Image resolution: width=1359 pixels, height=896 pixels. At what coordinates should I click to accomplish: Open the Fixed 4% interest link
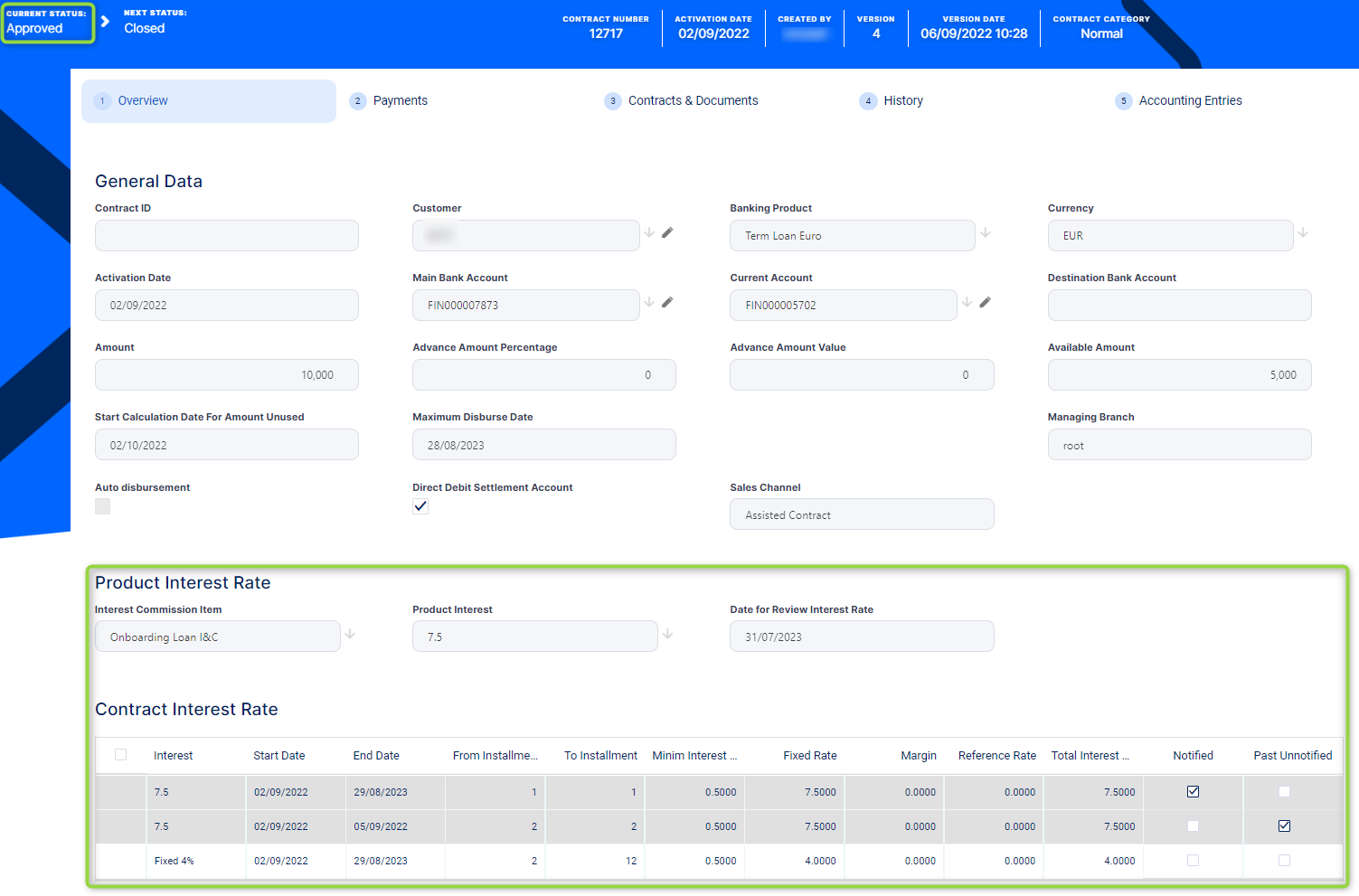pos(174,861)
